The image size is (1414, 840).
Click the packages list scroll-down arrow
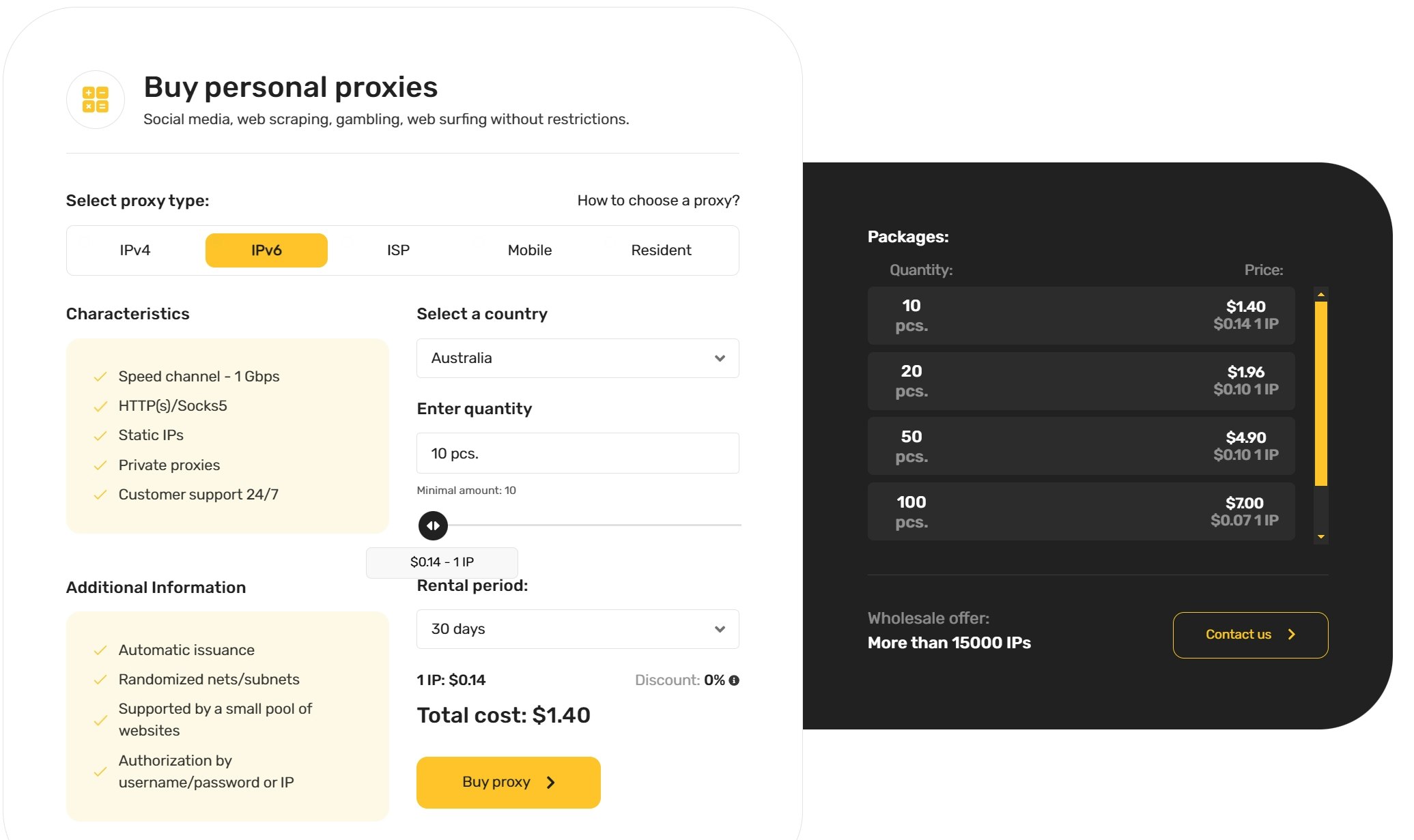tap(1321, 537)
